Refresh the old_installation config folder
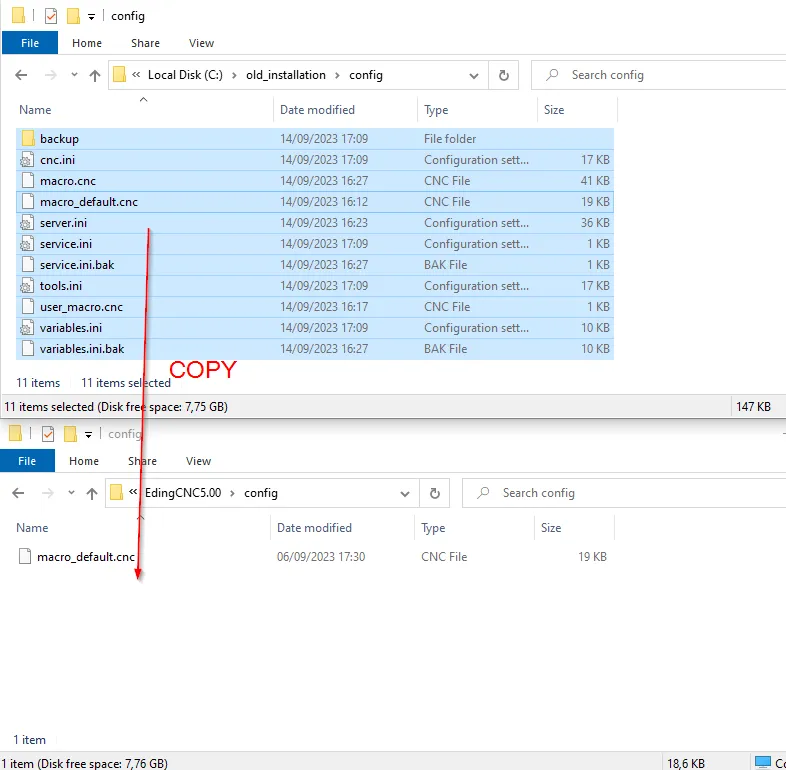The height and width of the screenshot is (770, 786). [504, 76]
